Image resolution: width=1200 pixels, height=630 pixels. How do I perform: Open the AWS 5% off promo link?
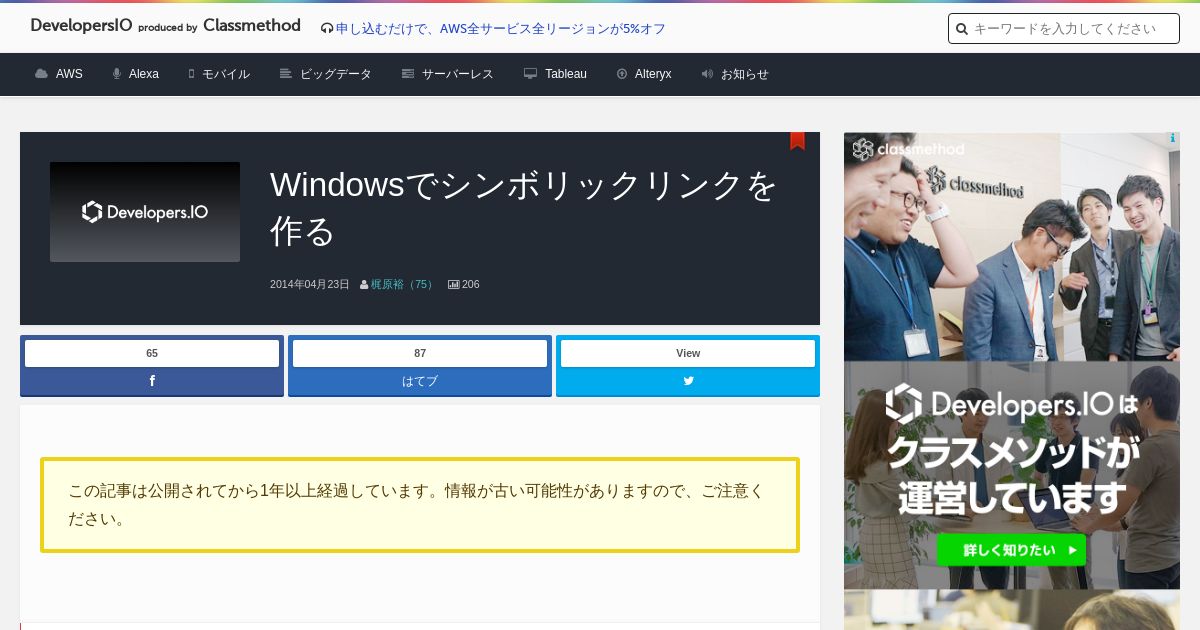(501, 29)
